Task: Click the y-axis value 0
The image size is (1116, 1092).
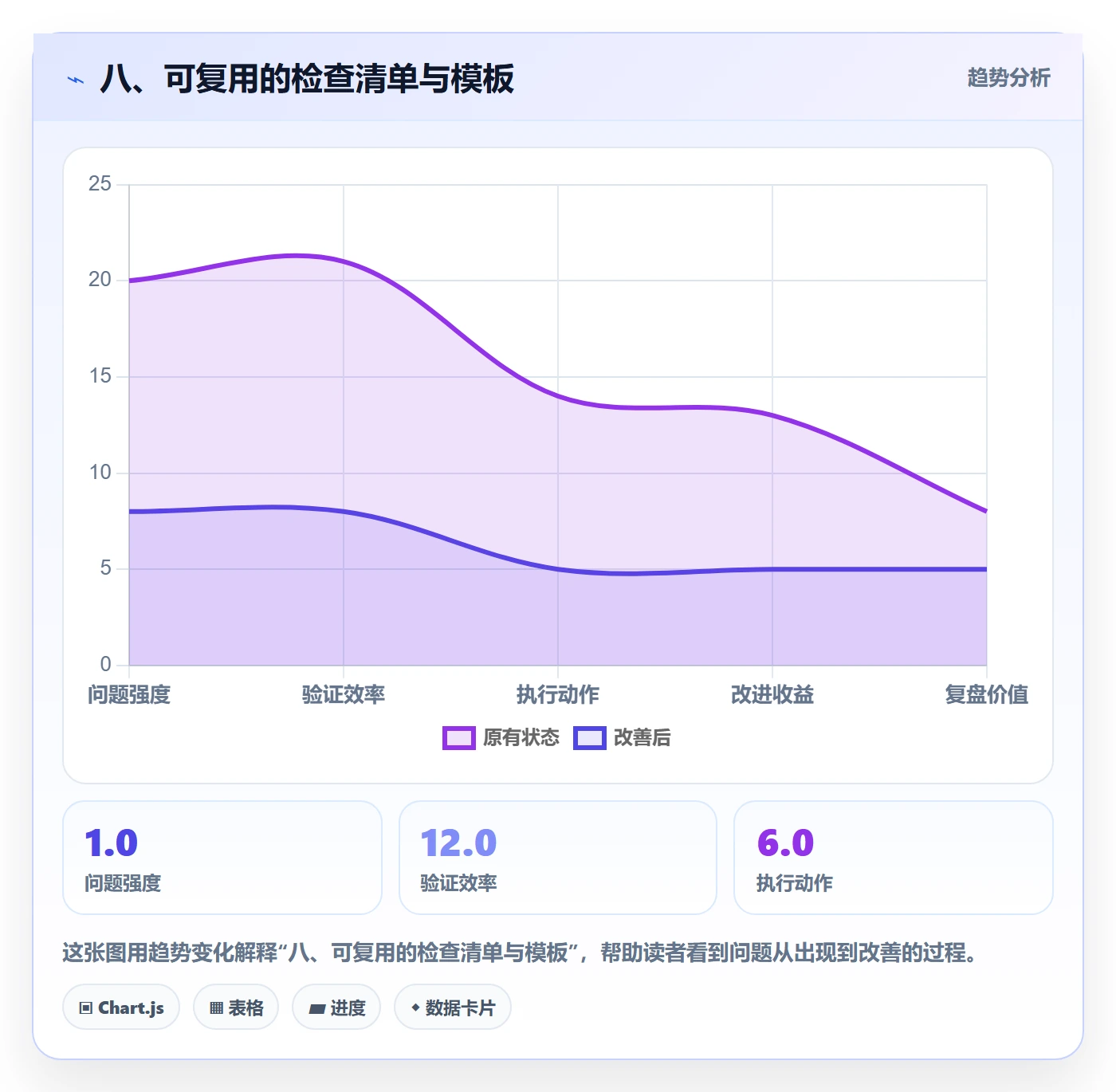Action: coord(105,665)
